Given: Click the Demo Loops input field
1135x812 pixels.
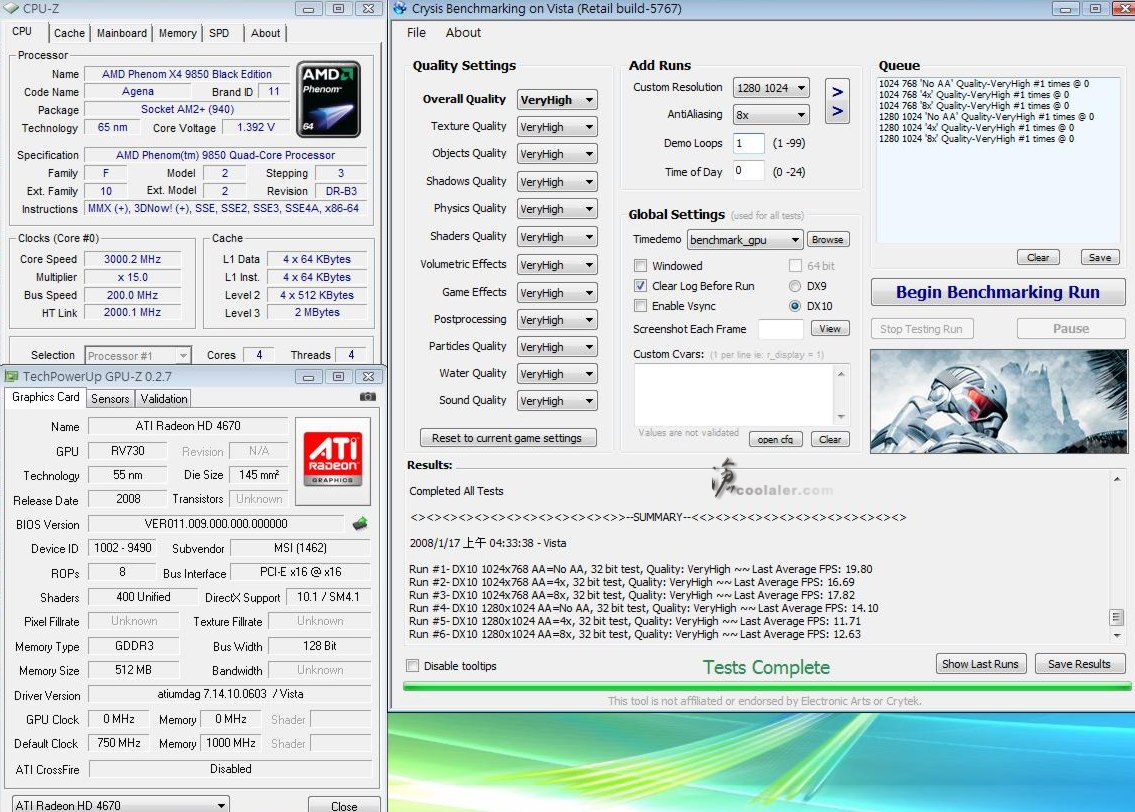Looking at the screenshot, I should pos(748,143).
